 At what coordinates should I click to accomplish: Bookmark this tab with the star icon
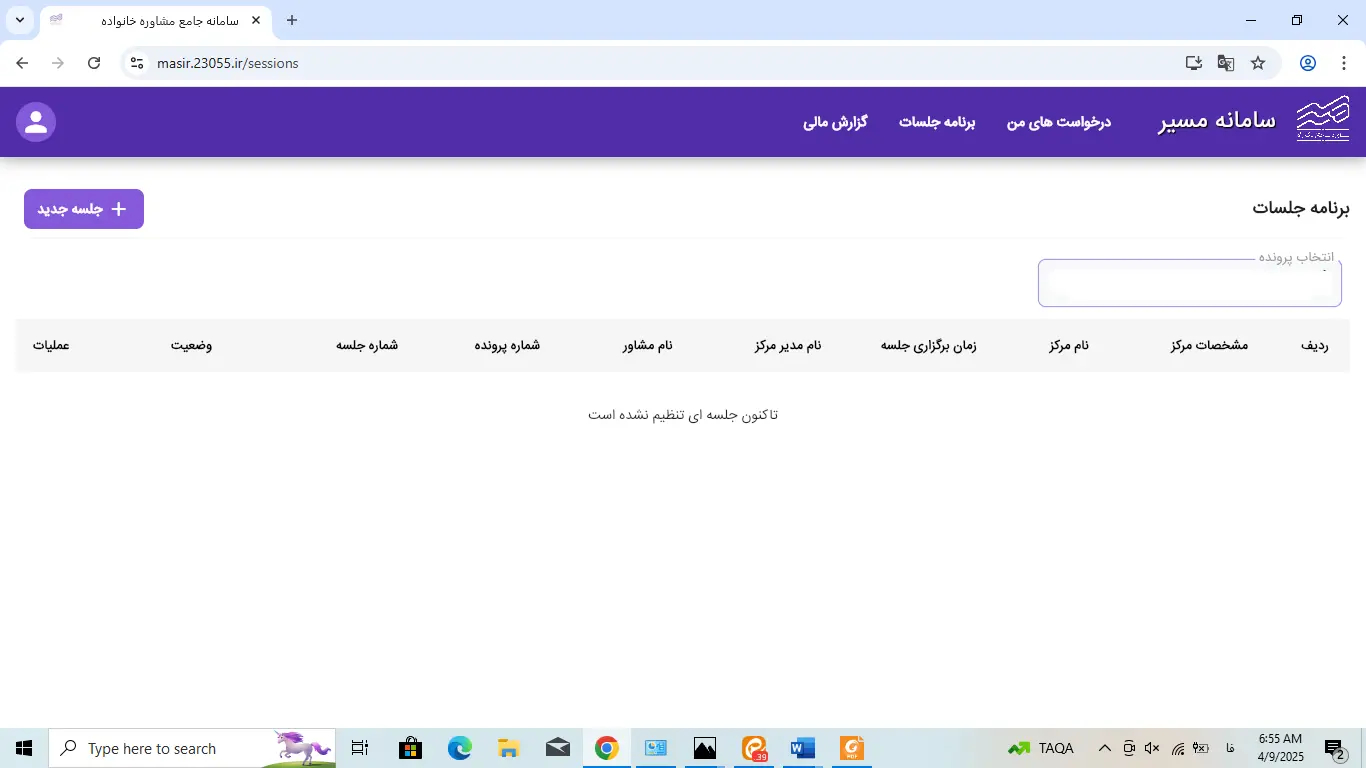pyautogui.click(x=1258, y=63)
